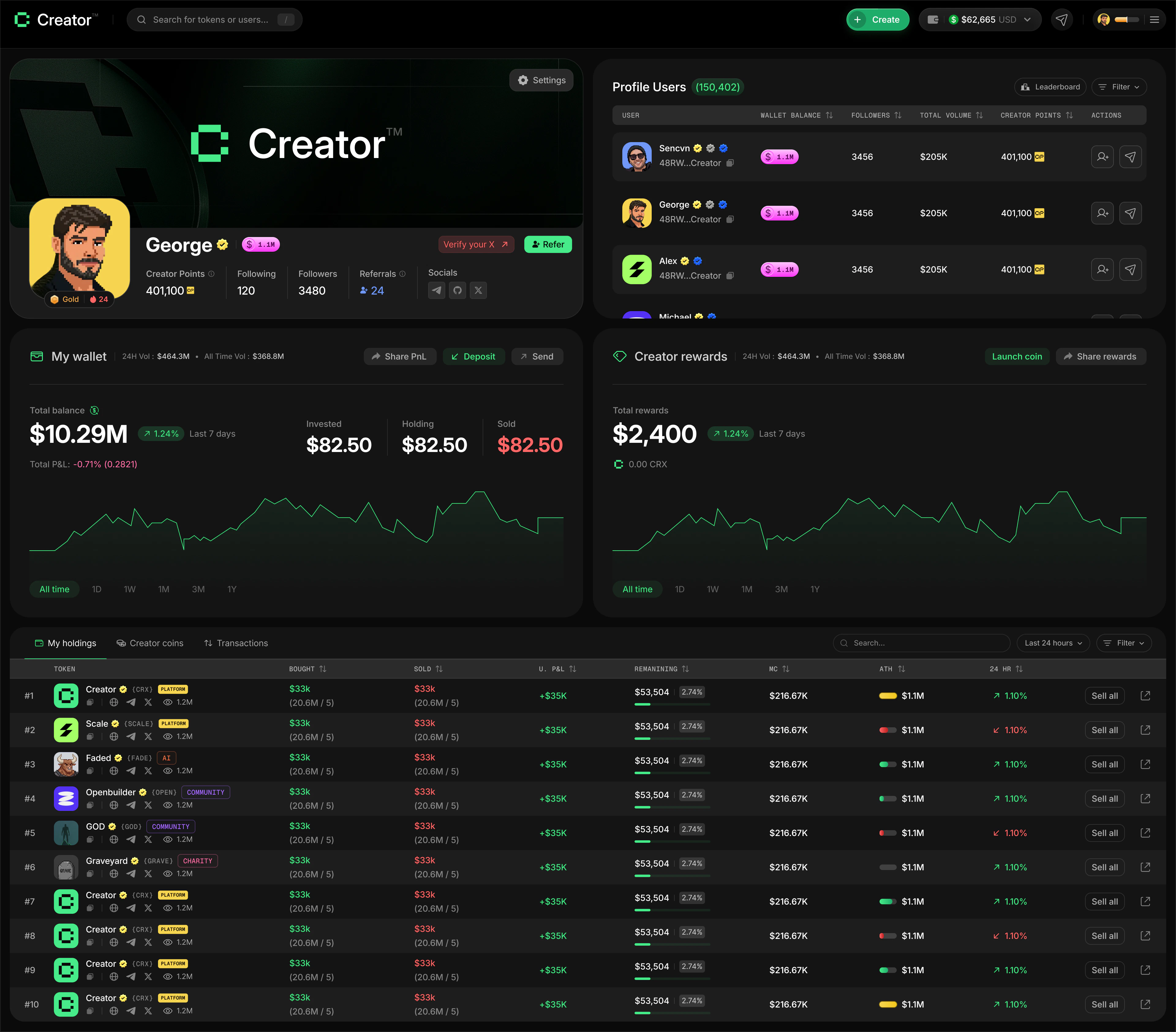The image size is (1176, 1032).
Task: Copy Sencvn's wallet address 48RW...Creator
Action: pyautogui.click(x=729, y=163)
